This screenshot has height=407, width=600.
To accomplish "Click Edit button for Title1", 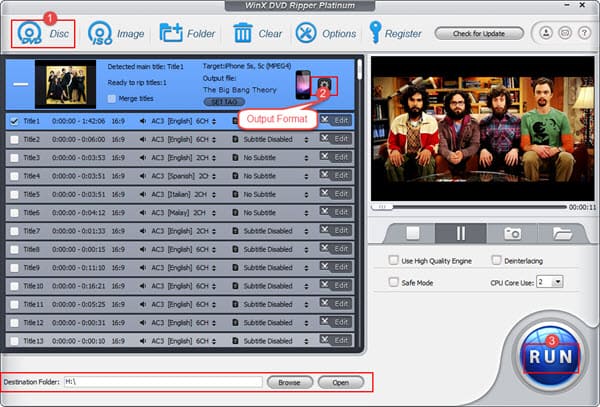I will click(341, 120).
